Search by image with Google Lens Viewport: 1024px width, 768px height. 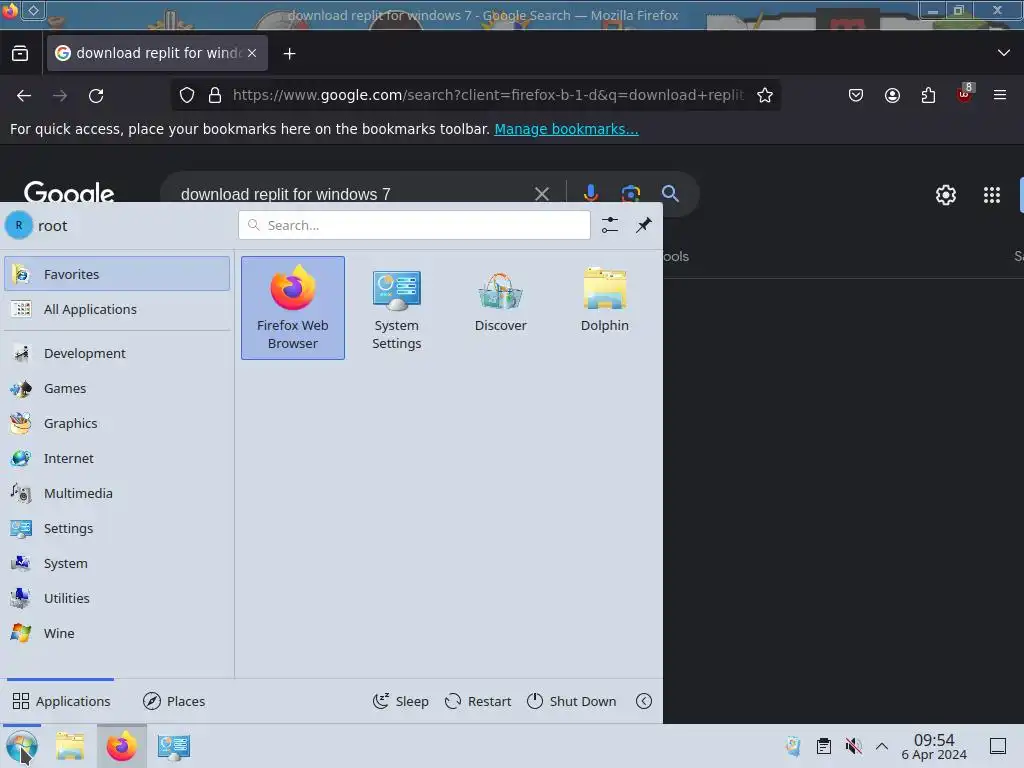tap(630, 193)
